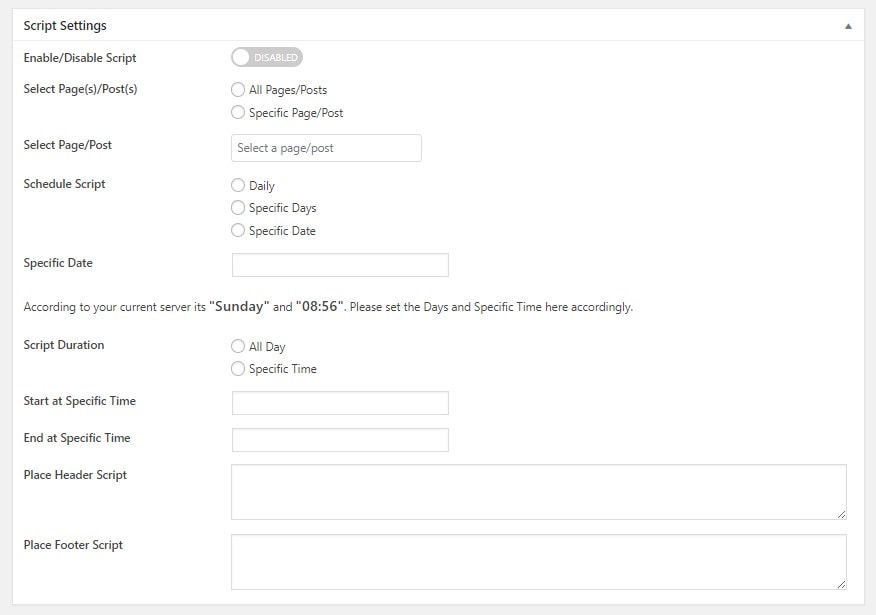Click the End at Specific Time field
This screenshot has width=876, height=615.
click(x=340, y=440)
